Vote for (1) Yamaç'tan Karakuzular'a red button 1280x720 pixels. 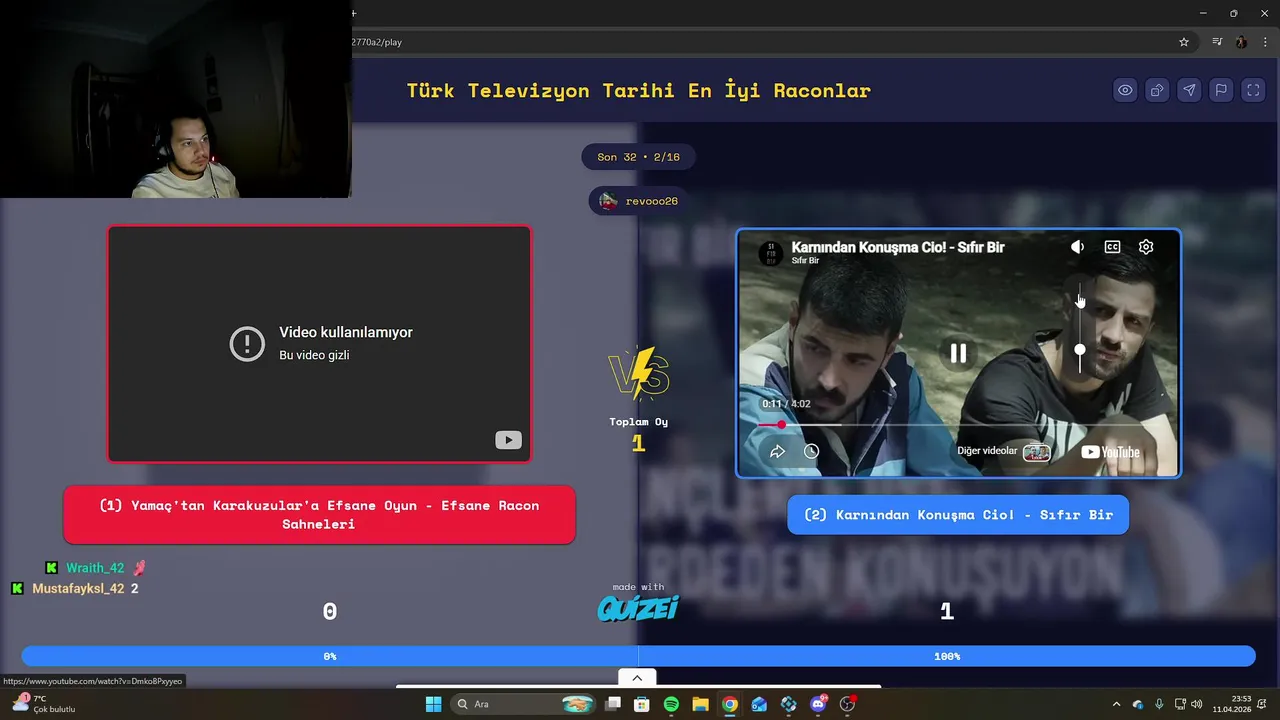click(x=319, y=515)
